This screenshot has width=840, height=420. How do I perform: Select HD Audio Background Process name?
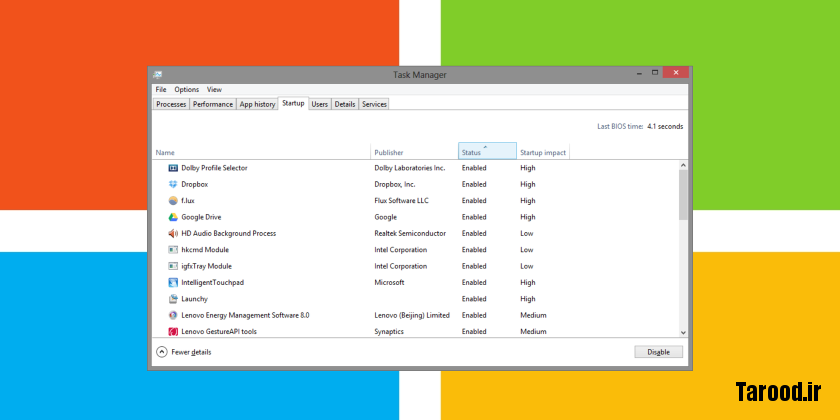[x=229, y=234]
